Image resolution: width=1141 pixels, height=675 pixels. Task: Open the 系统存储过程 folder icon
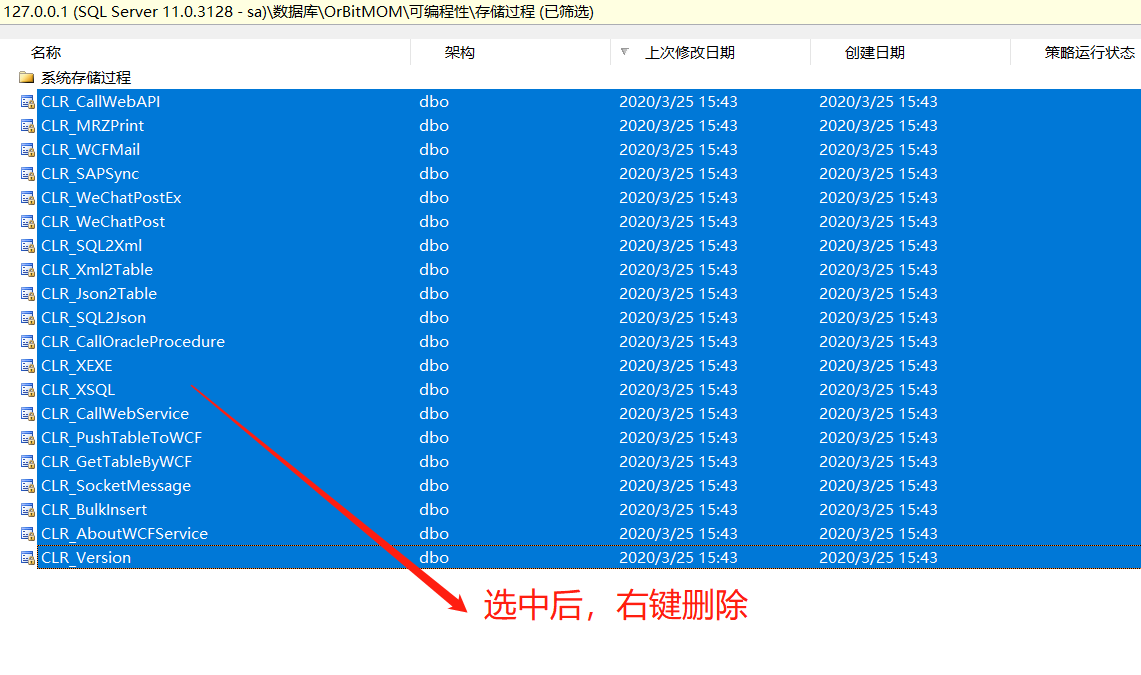[x=27, y=78]
